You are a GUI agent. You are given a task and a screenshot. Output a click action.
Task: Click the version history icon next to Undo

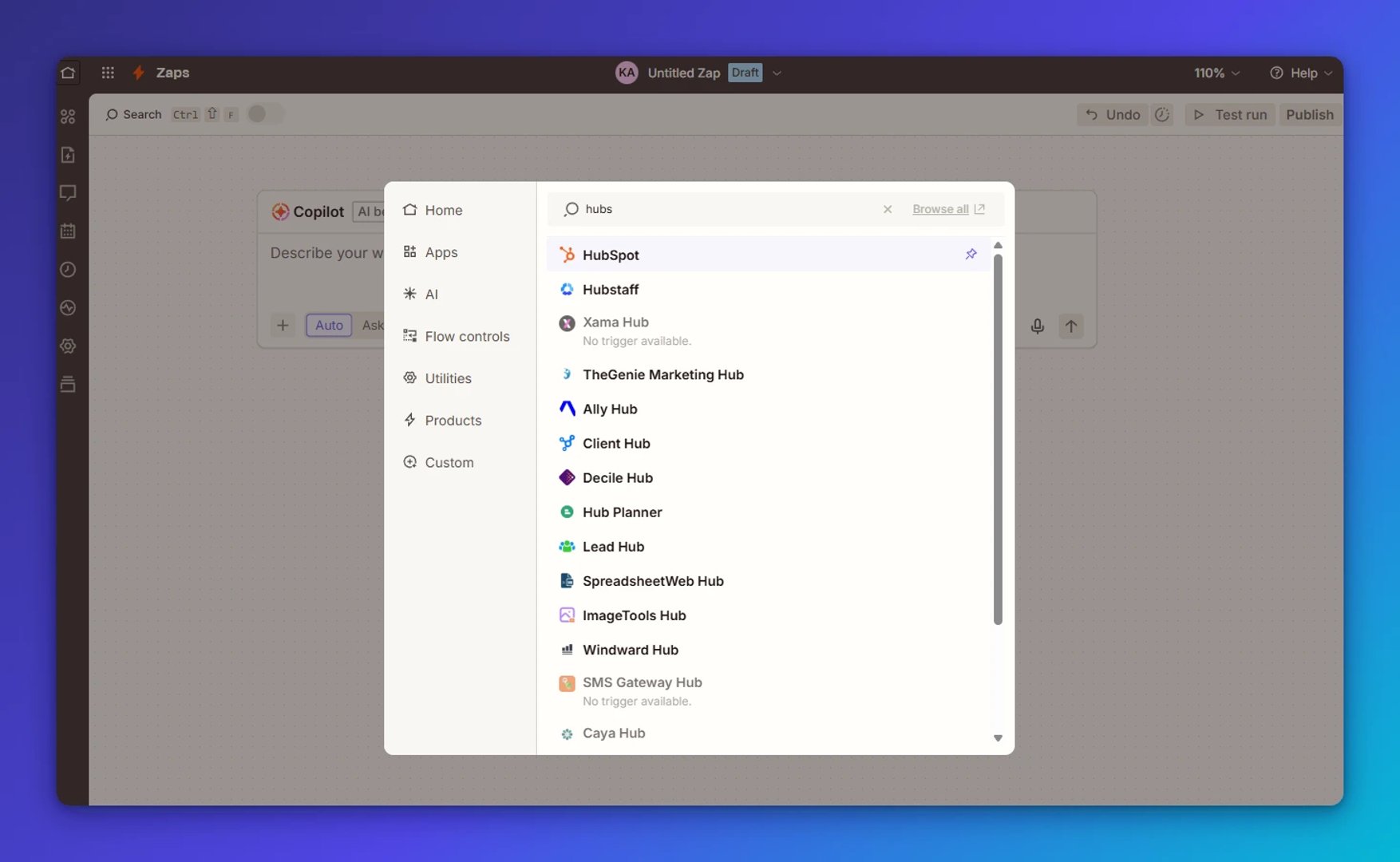click(x=1162, y=115)
